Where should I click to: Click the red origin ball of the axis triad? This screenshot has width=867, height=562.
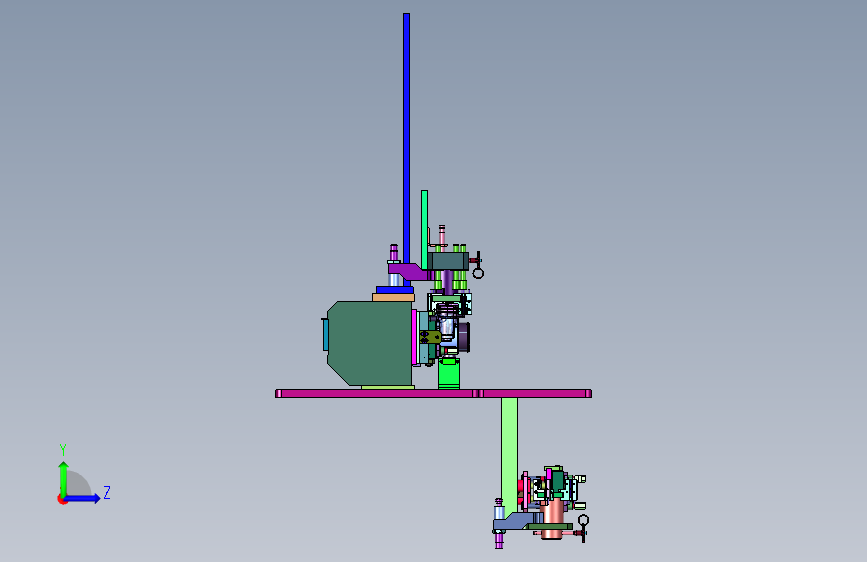[62, 499]
